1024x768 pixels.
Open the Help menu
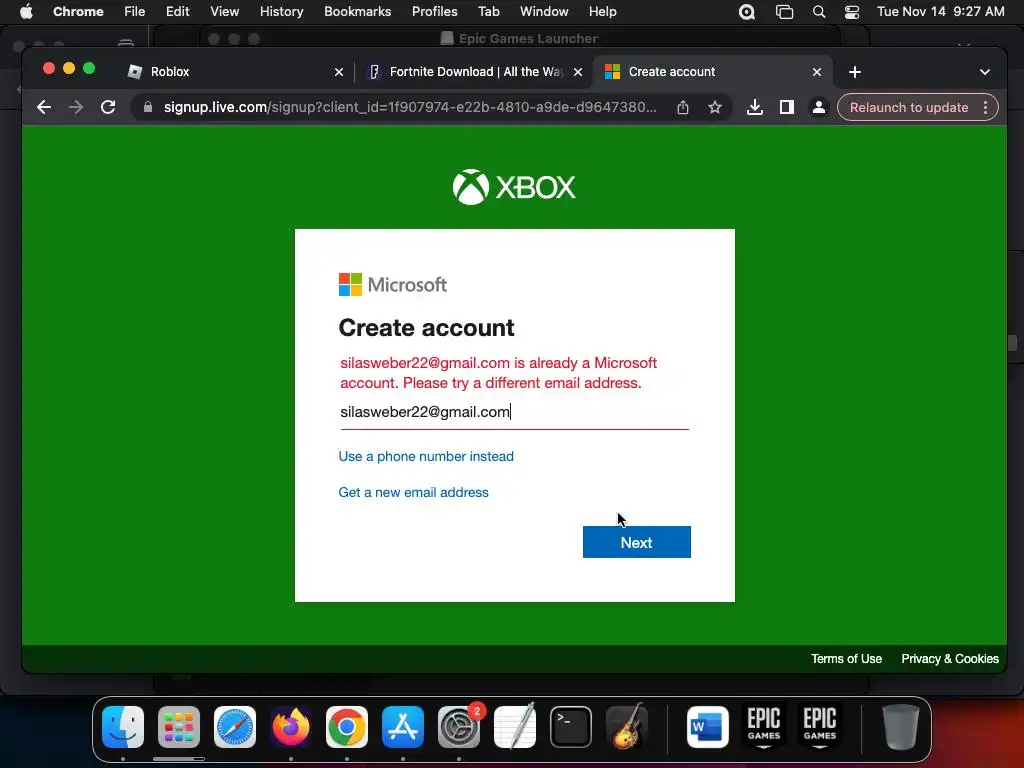[602, 12]
